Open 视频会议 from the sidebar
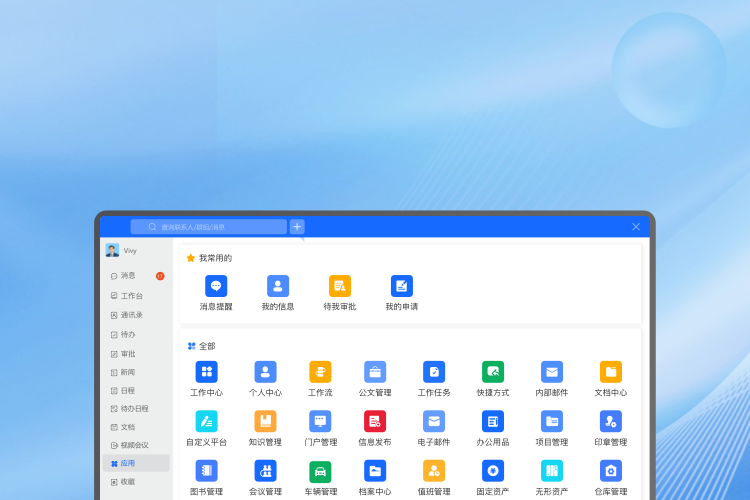750x500 pixels. click(134, 445)
